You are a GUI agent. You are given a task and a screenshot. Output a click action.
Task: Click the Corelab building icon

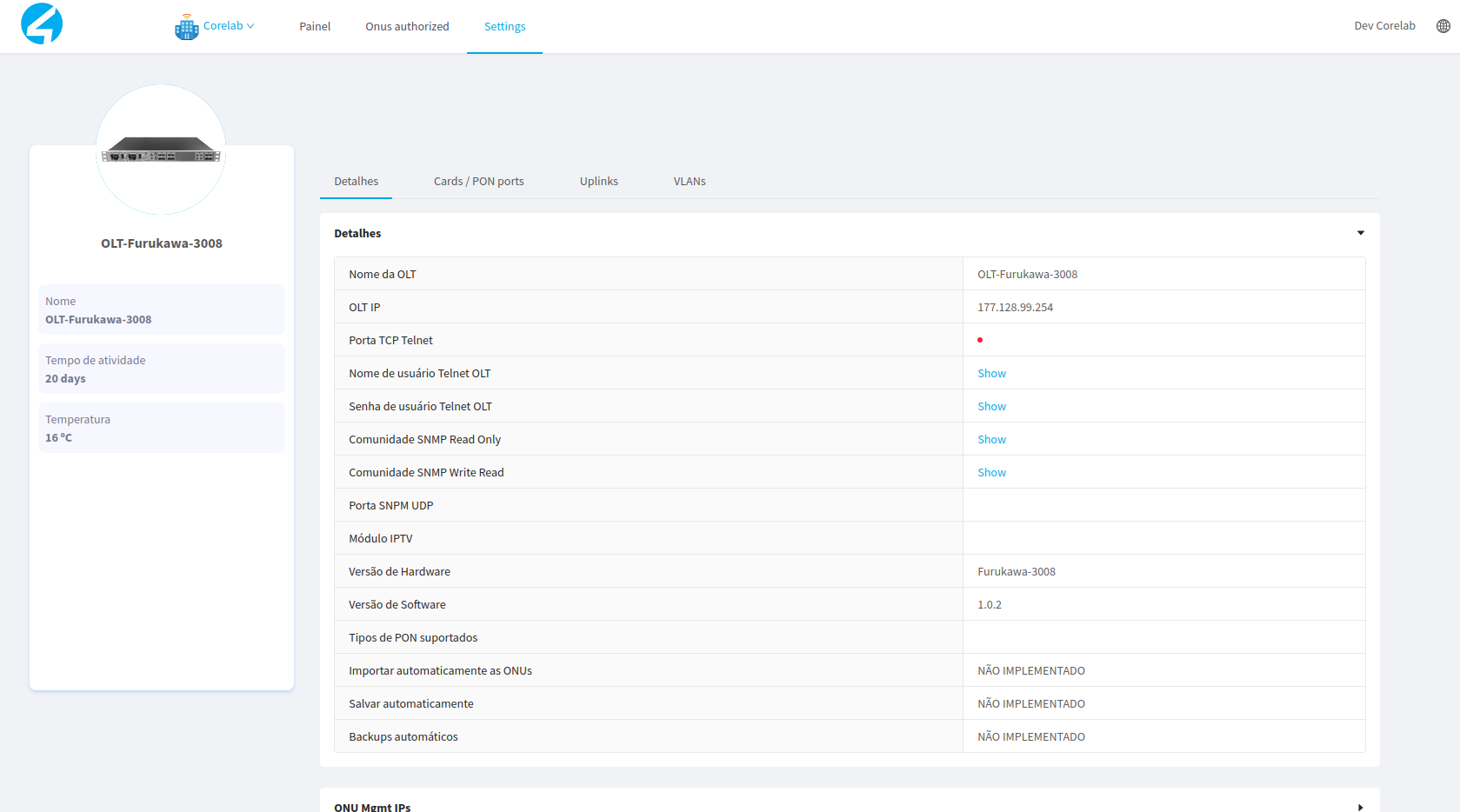186,27
